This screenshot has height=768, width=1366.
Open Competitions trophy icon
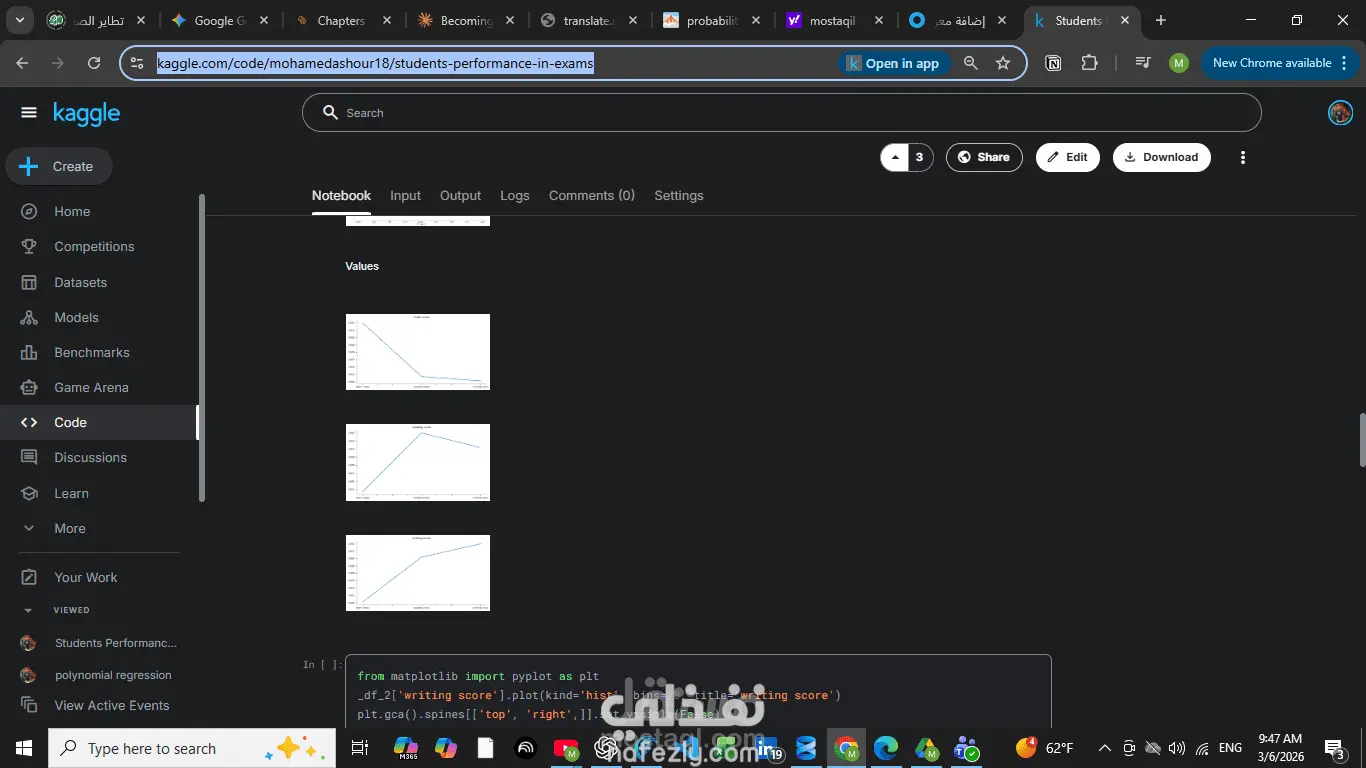tap(29, 246)
